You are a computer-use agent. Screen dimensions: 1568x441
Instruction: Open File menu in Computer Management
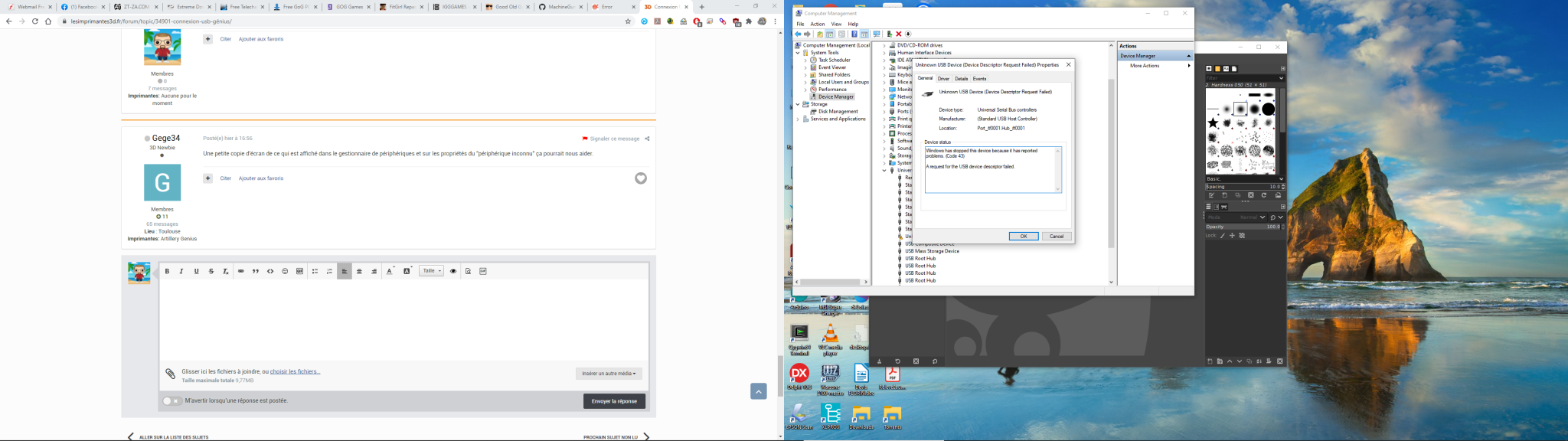point(800,24)
